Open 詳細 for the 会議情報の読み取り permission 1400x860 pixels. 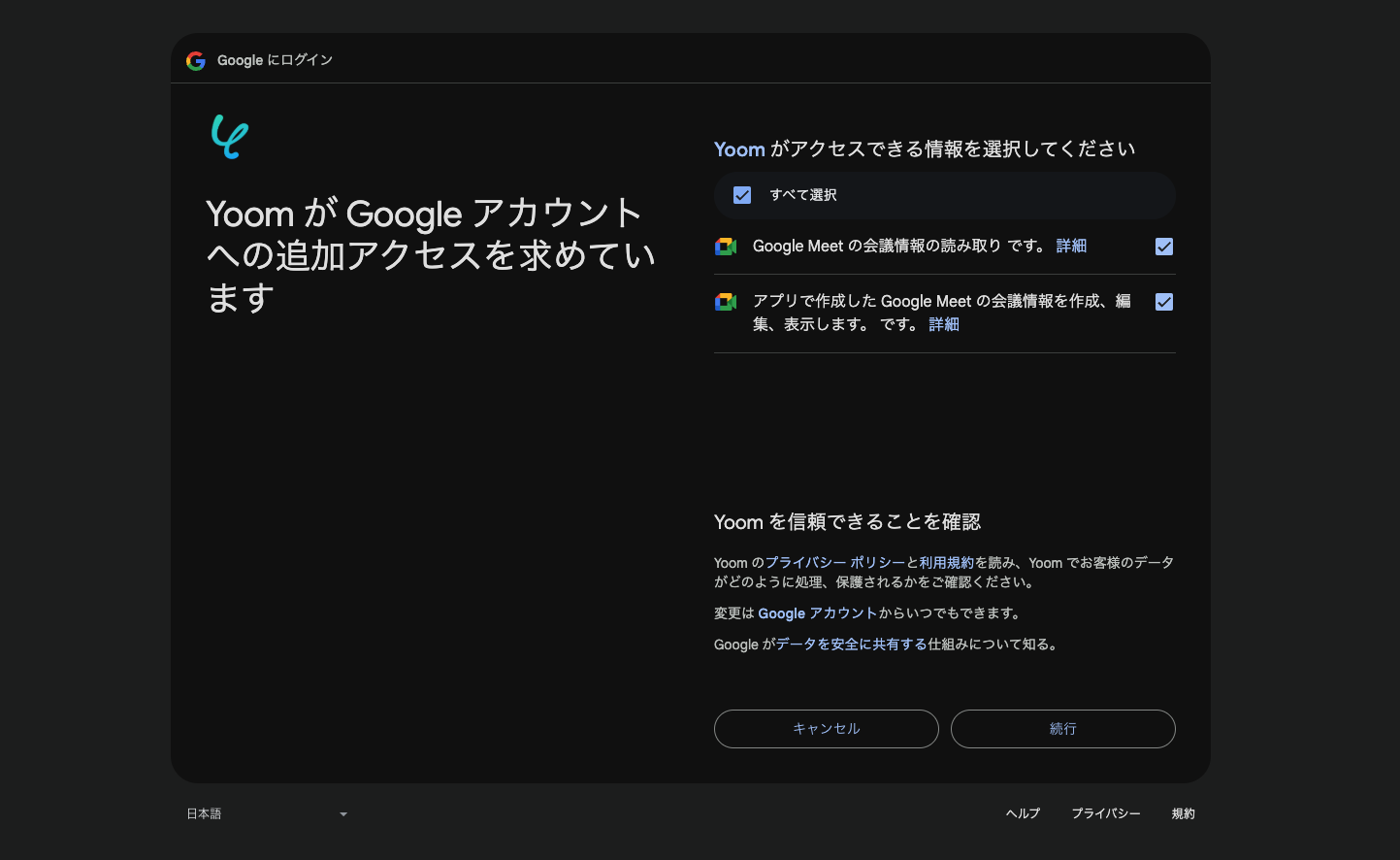[x=1071, y=247]
